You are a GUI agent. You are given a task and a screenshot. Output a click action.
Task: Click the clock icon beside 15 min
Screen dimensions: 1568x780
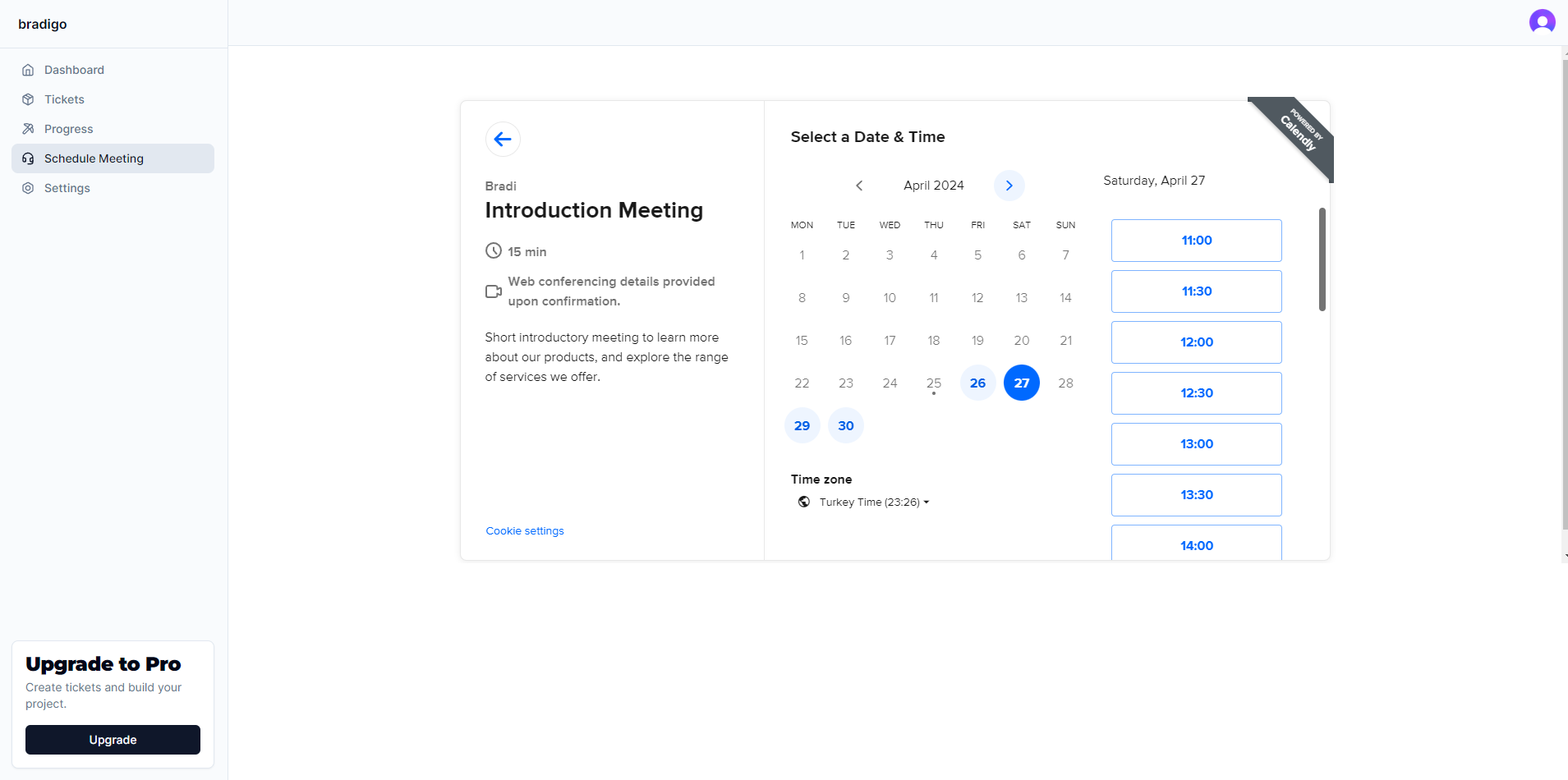coord(494,250)
